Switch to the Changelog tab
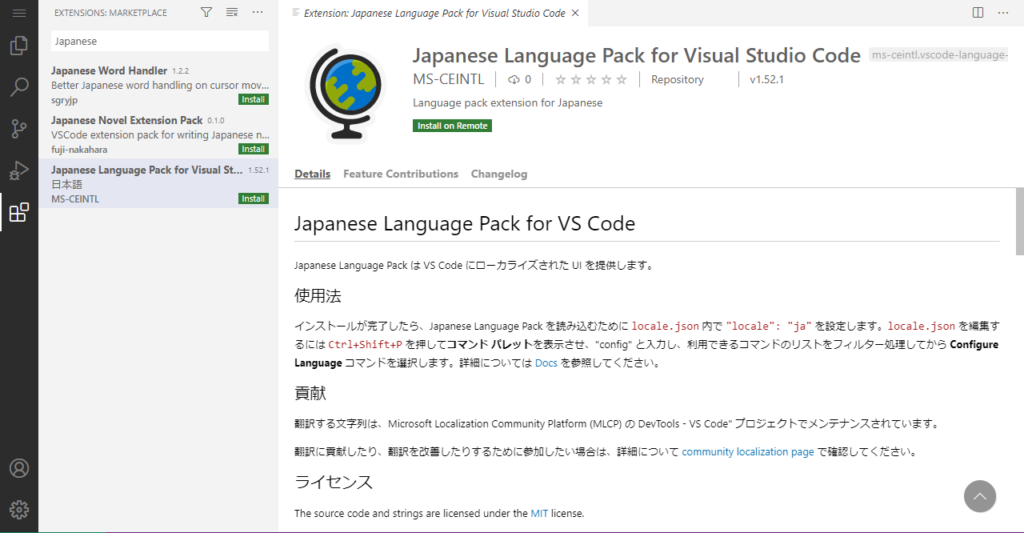This screenshot has width=1024, height=533. (x=498, y=174)
